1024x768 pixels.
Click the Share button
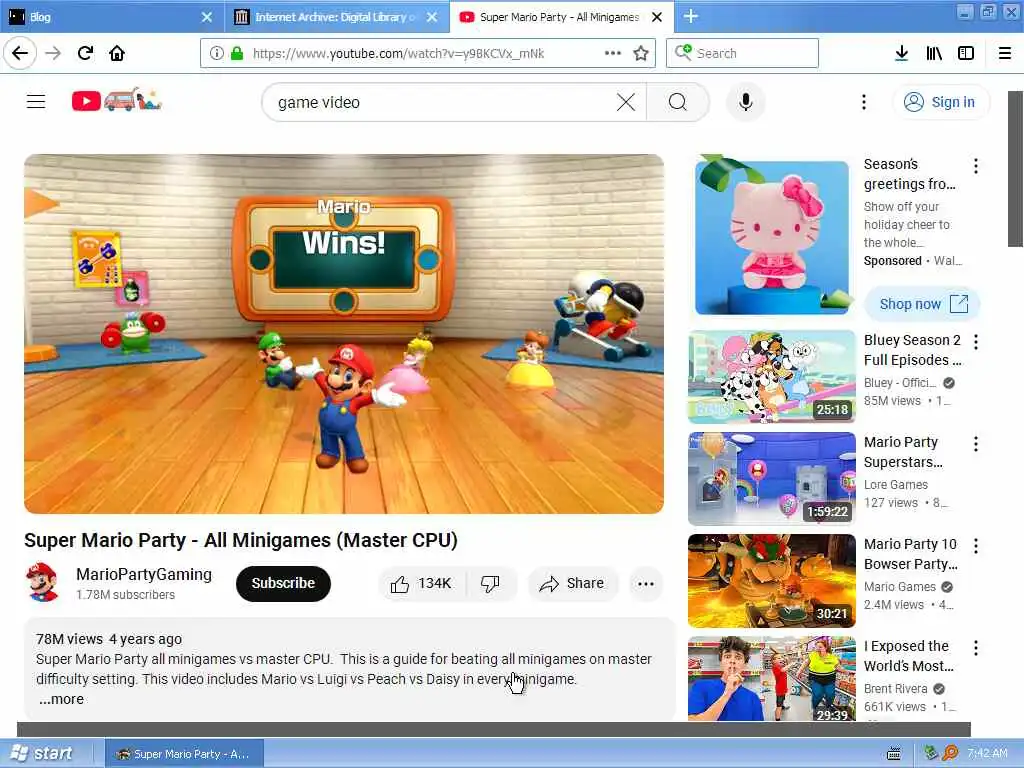571,583
